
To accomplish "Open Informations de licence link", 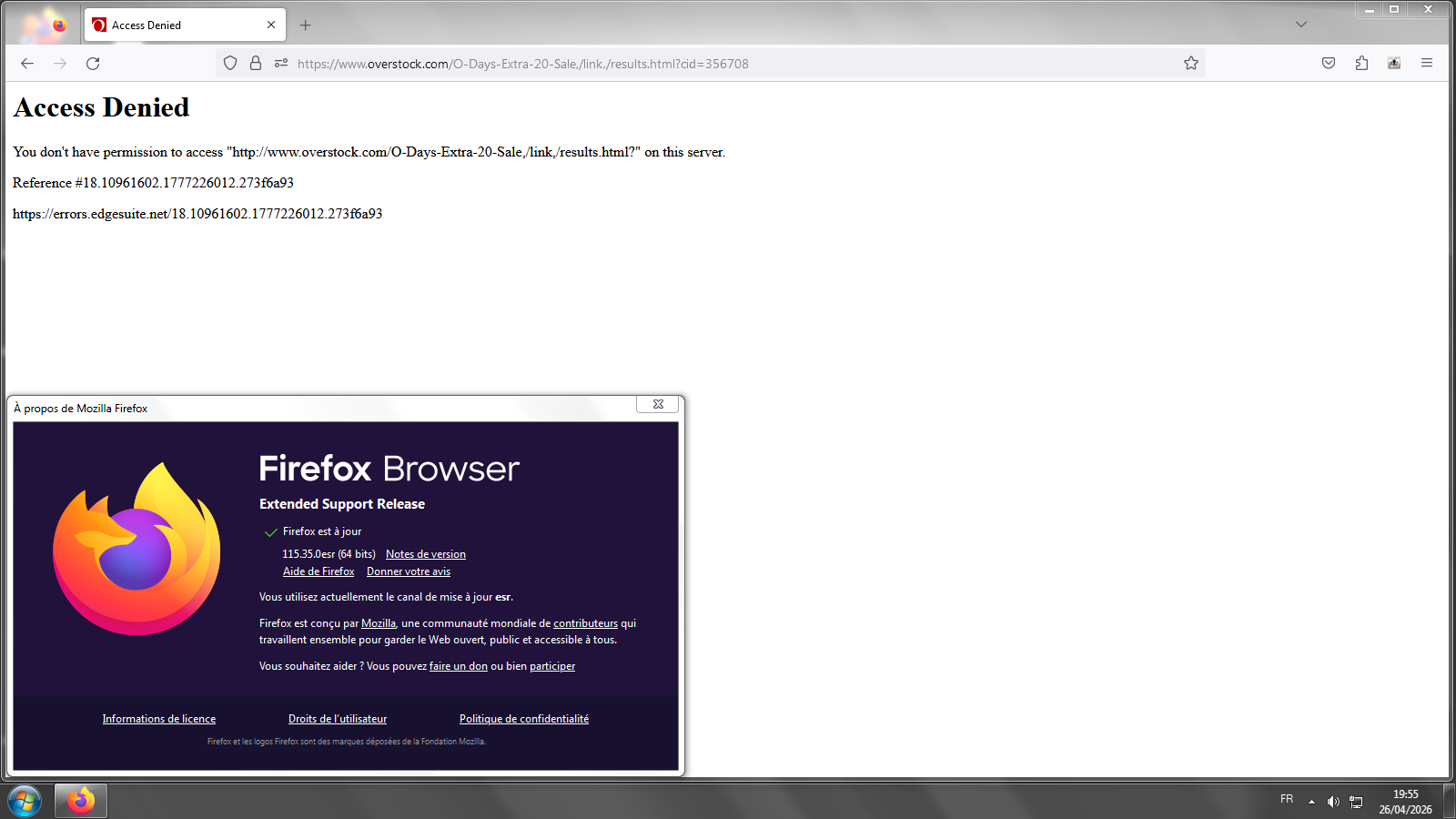I will tap(159, 719).
